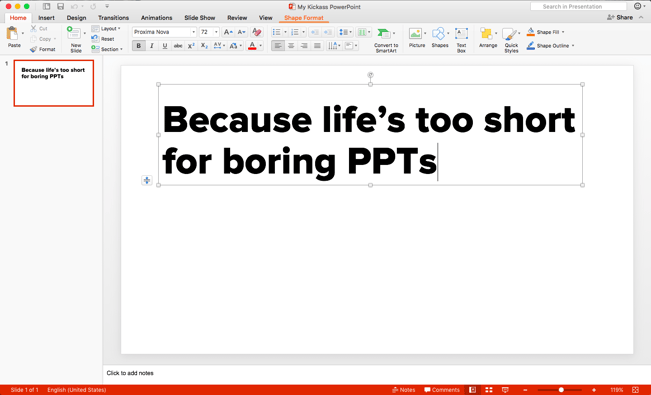Insert a Text Box

tap(461, 39)
